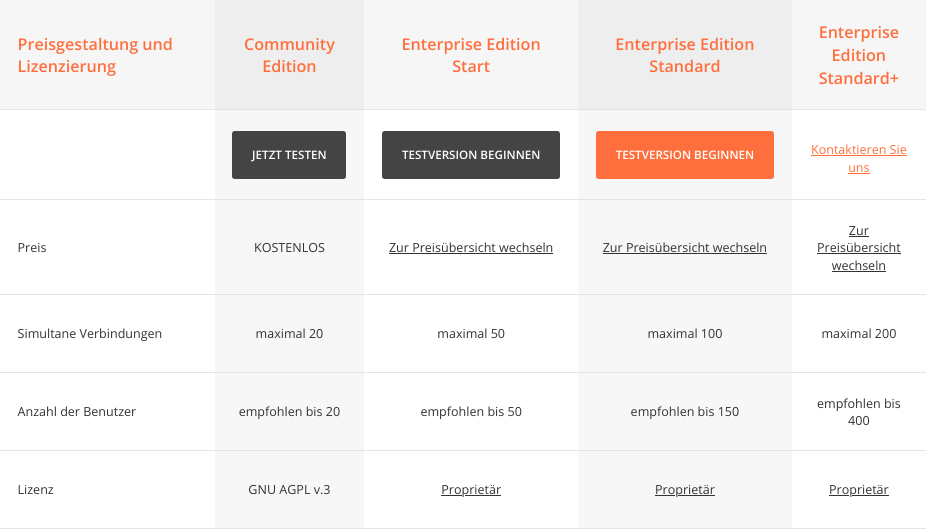Image resolution: width=927 pixels, height=529 pixels.
Task: Open Zur Preisübersicht wechseln for Enterprise Standard
Action: tap(684, 247)
